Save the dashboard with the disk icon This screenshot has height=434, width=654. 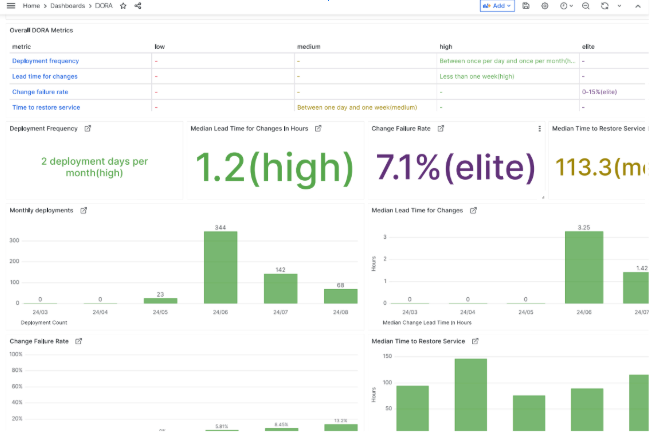526,6
